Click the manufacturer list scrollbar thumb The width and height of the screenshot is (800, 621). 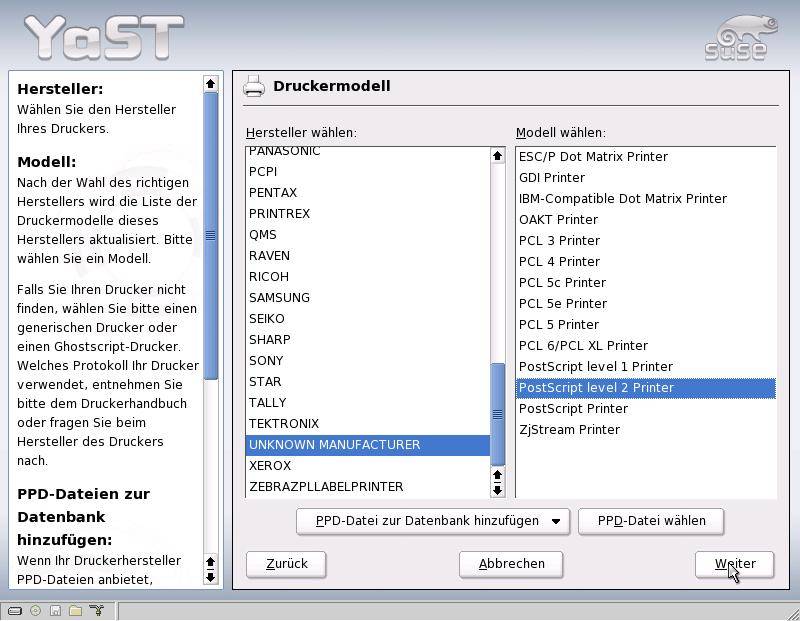coord(497,414)
